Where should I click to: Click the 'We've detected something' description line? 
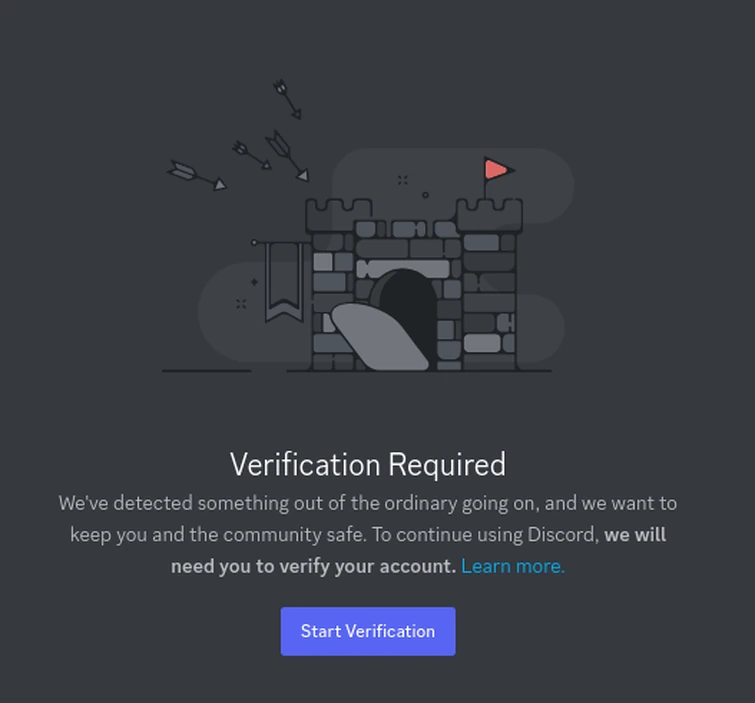(368, 503)
